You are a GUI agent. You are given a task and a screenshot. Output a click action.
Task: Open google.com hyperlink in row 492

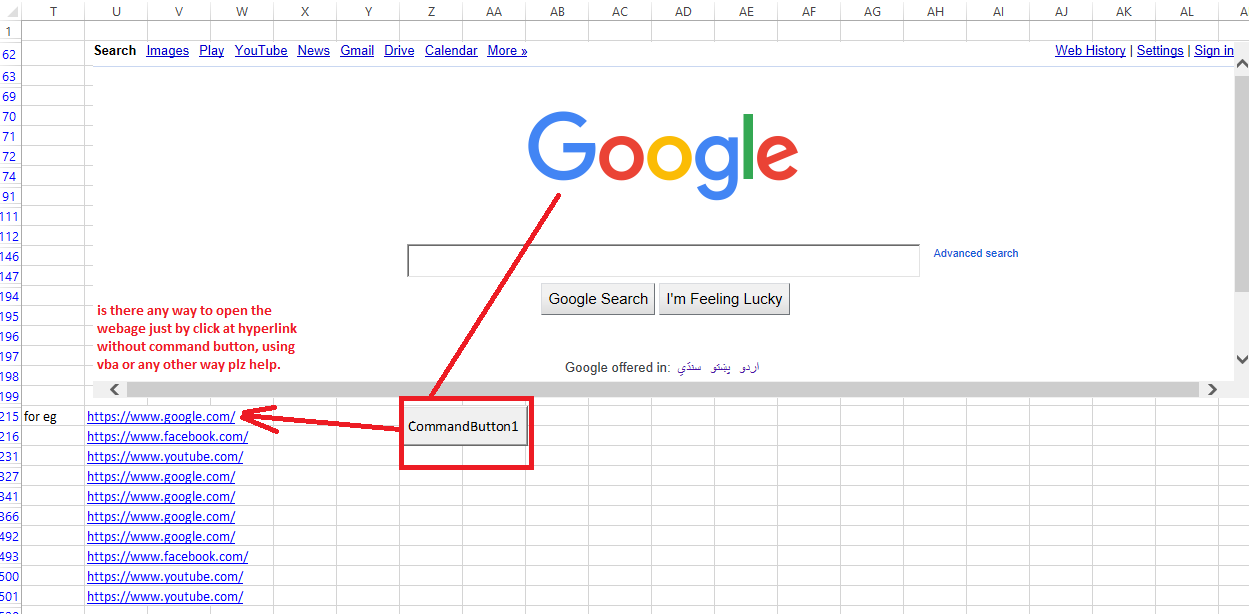pos(161,537)
